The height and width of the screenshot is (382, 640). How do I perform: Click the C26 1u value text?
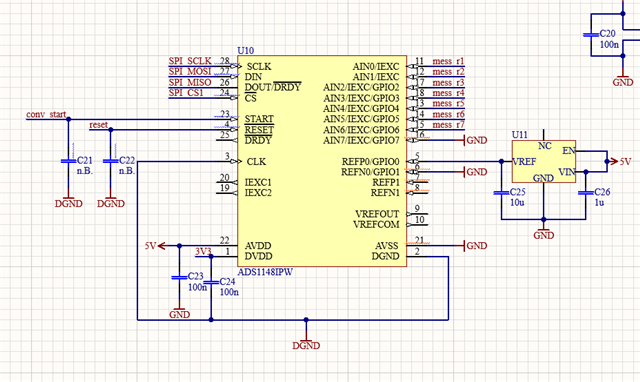click(599, 202)
